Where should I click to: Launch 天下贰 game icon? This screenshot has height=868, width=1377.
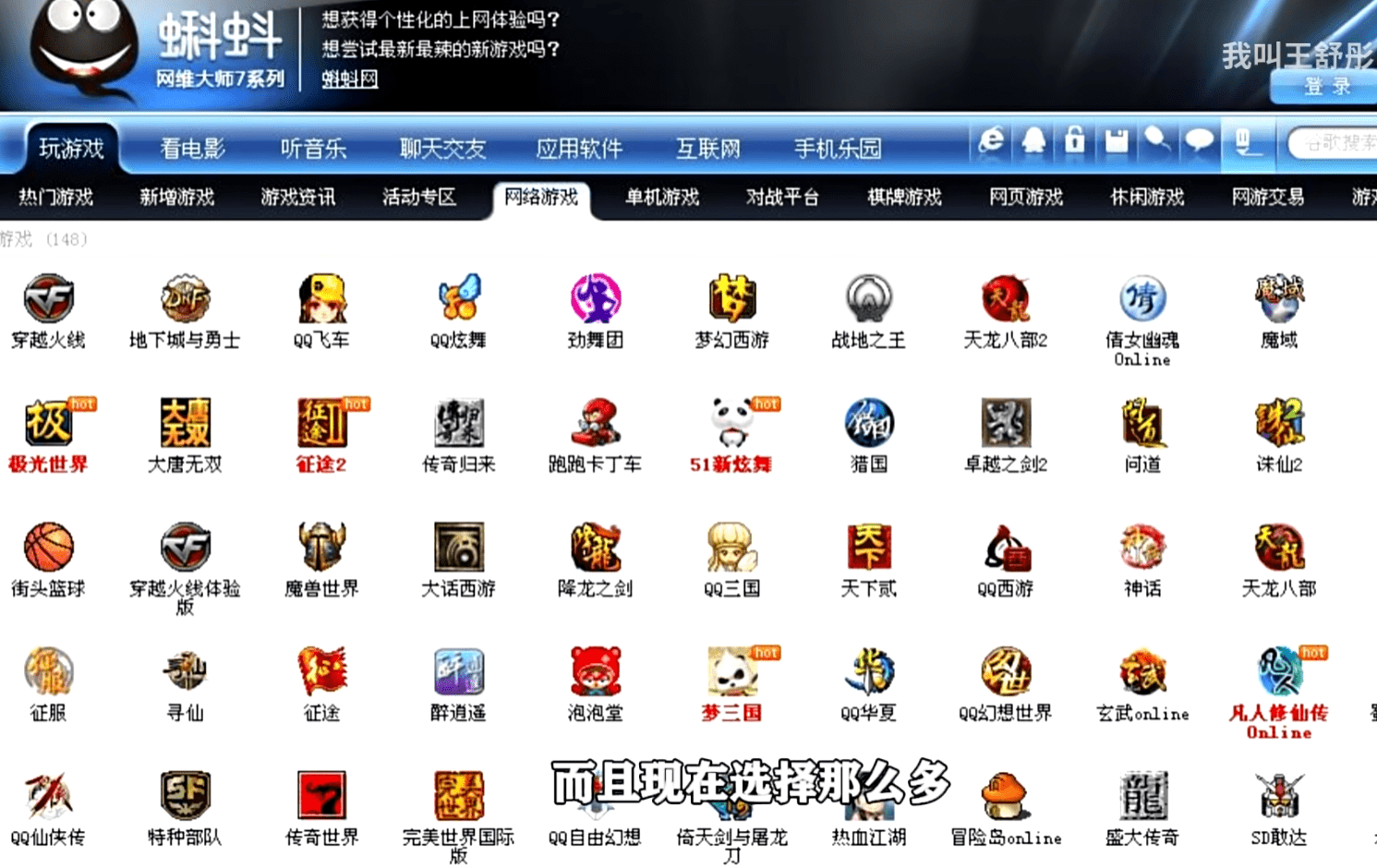[868, 547]
